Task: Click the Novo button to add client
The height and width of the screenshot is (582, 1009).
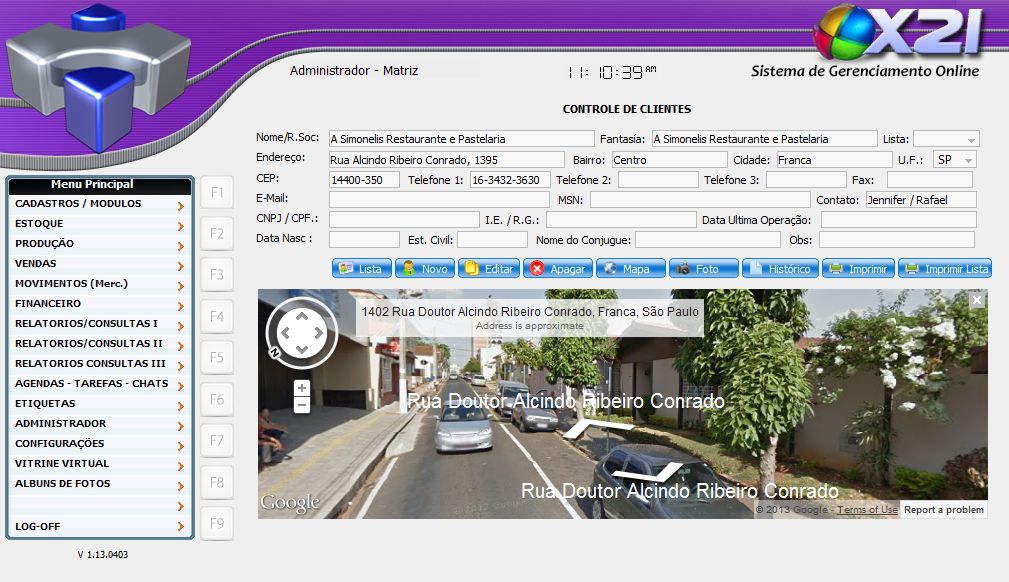Action: tap(425, 269)
